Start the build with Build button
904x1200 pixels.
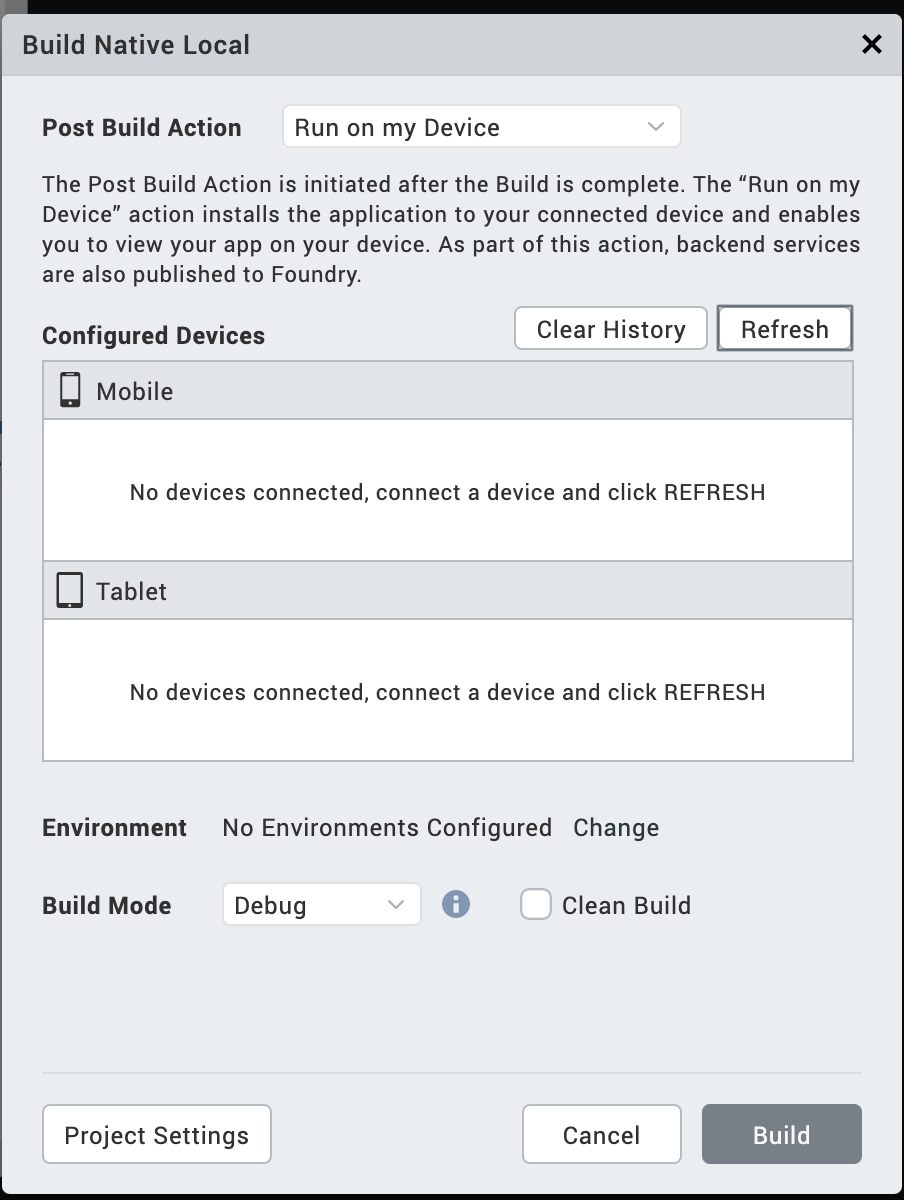tap(781, 1135)
